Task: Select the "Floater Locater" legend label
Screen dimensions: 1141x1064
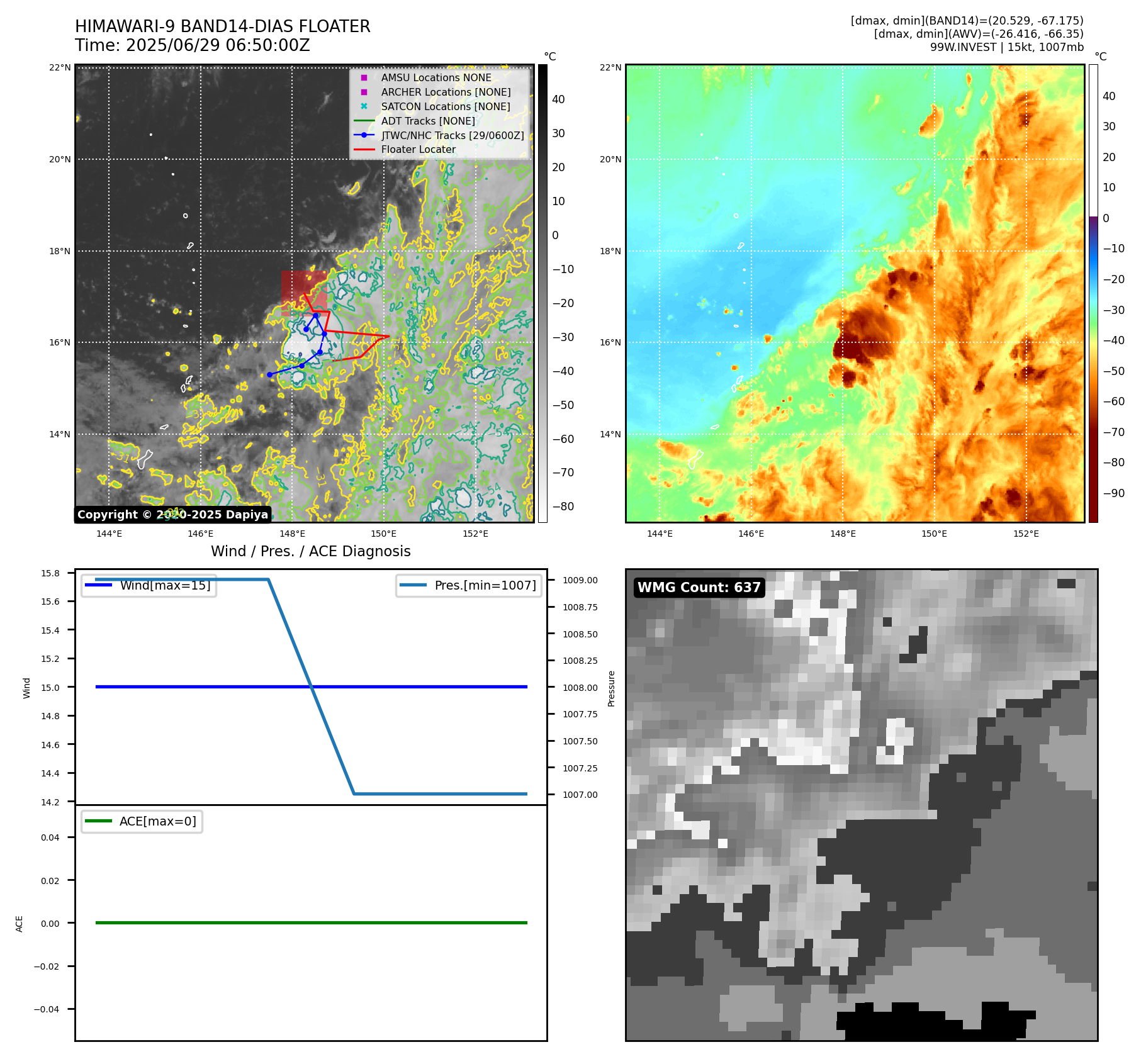Action: pos(418,150)
